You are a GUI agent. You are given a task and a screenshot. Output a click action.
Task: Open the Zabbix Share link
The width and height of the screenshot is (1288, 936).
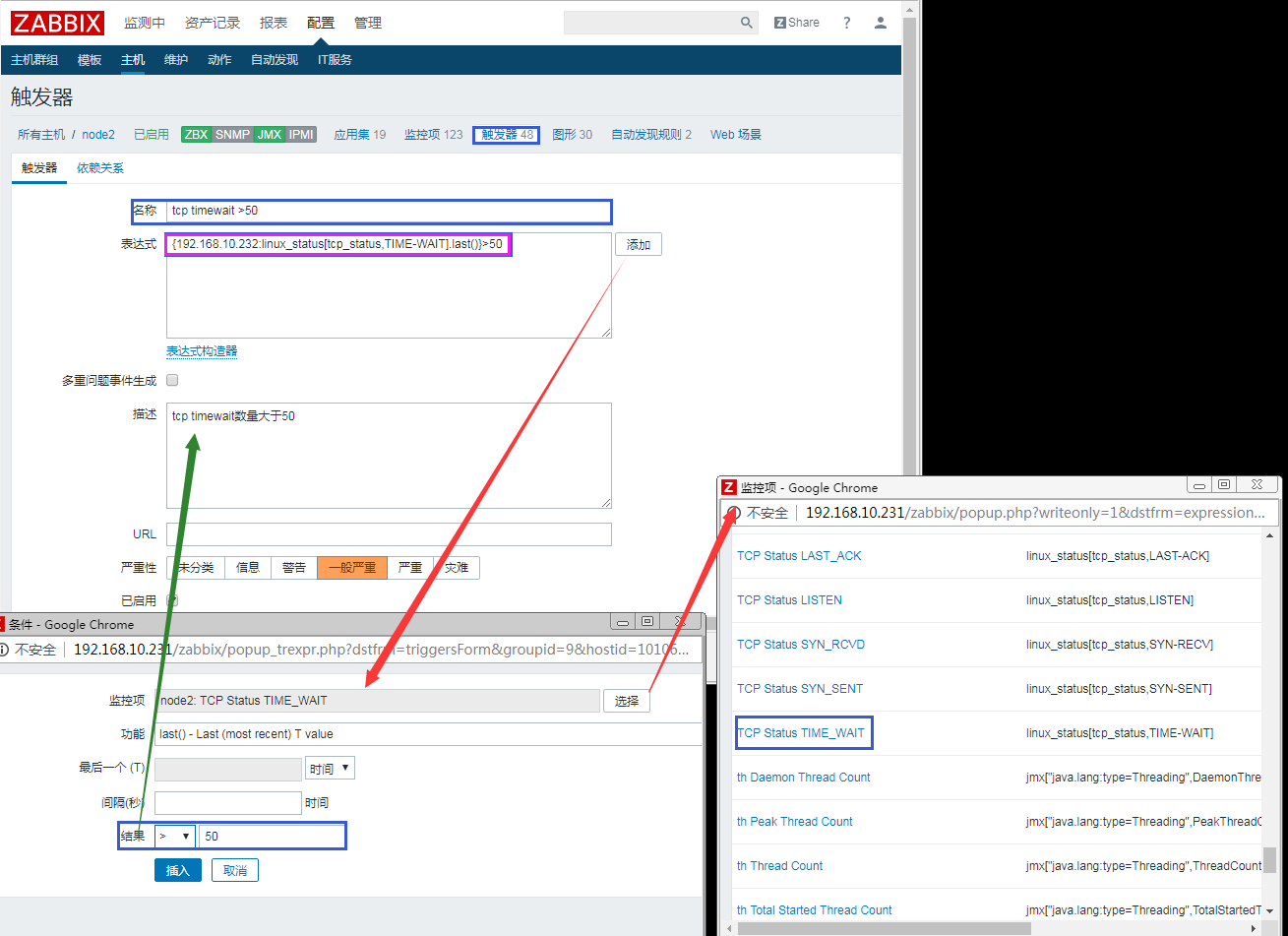click(x=797, y=23)
